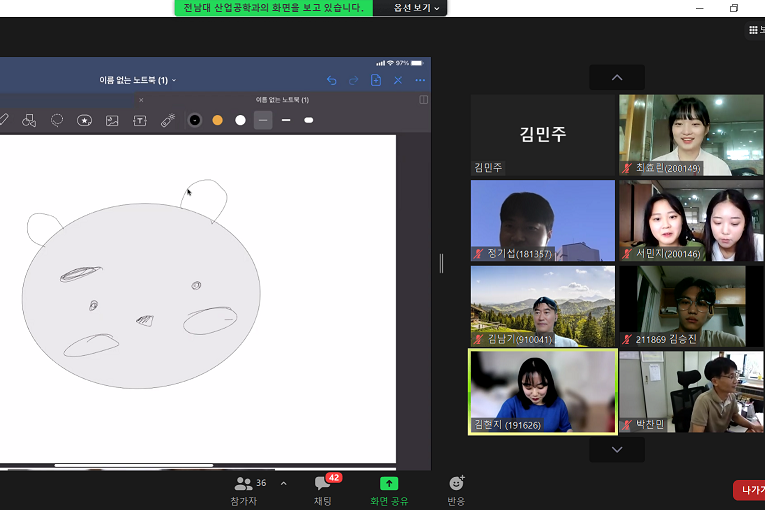Close the 이름 없는 노트북 (1) document tab
Viewport: 765px width, 510px height.
click(x=141, y=100)
